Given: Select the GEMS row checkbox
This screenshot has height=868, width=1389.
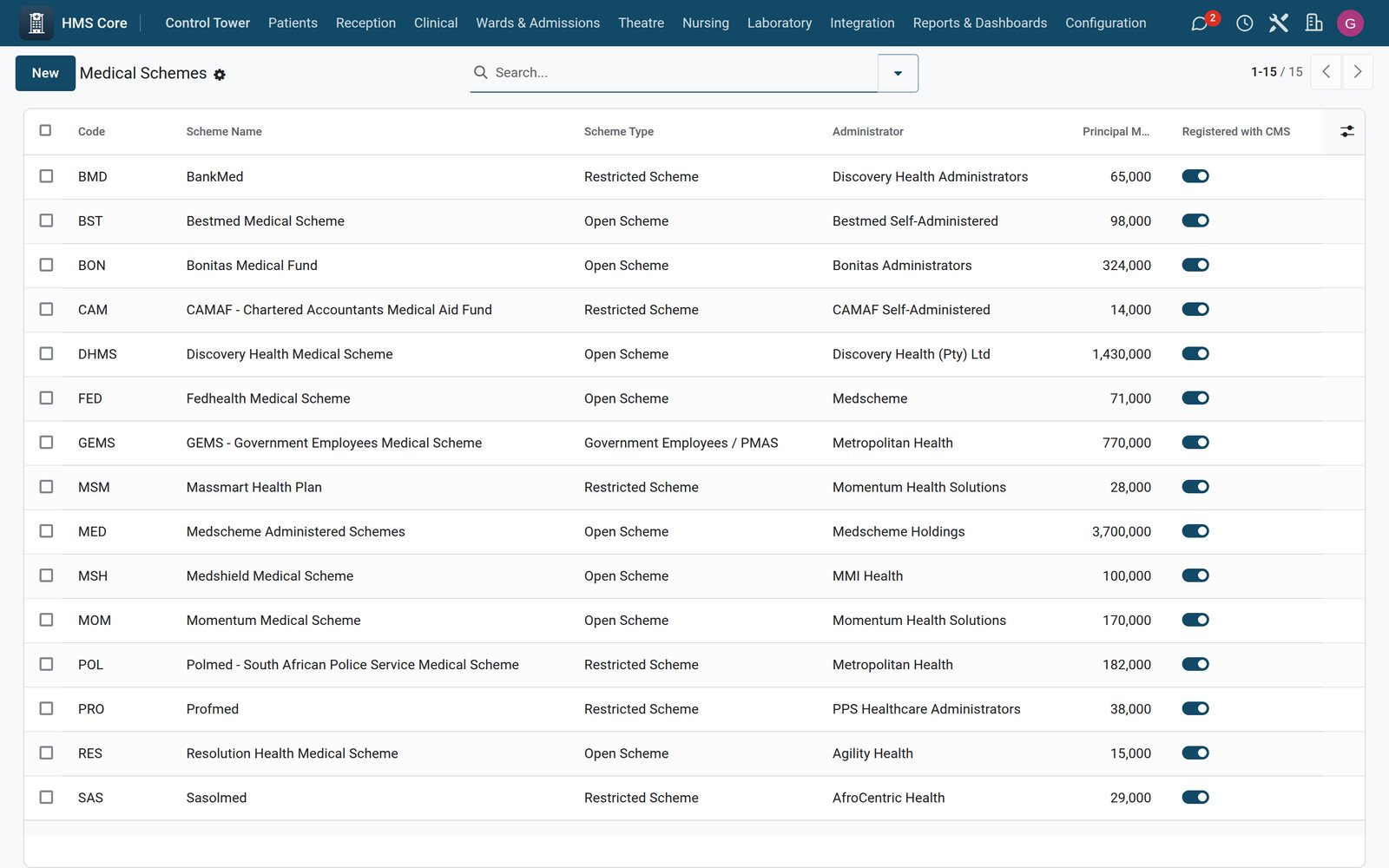Looking at the screenshot, I should click(46, 442).
